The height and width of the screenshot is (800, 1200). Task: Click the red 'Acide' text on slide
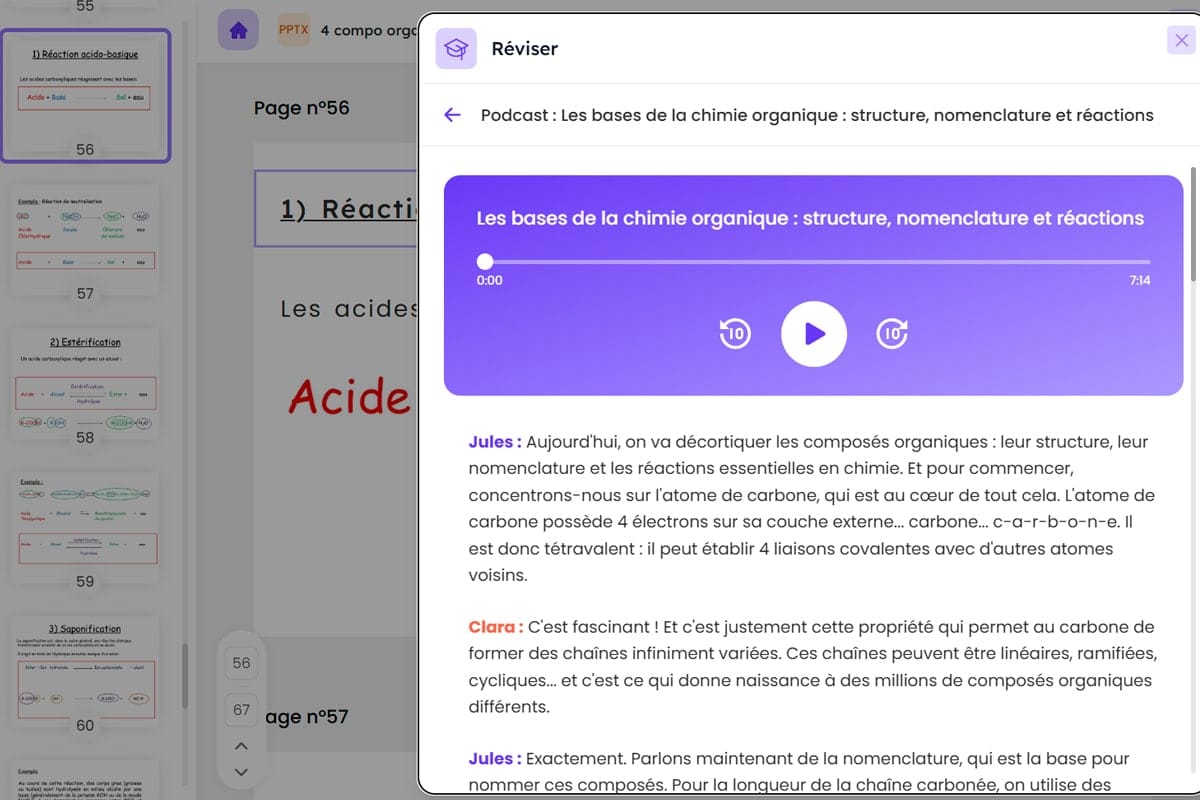click(x=350, y=397)
